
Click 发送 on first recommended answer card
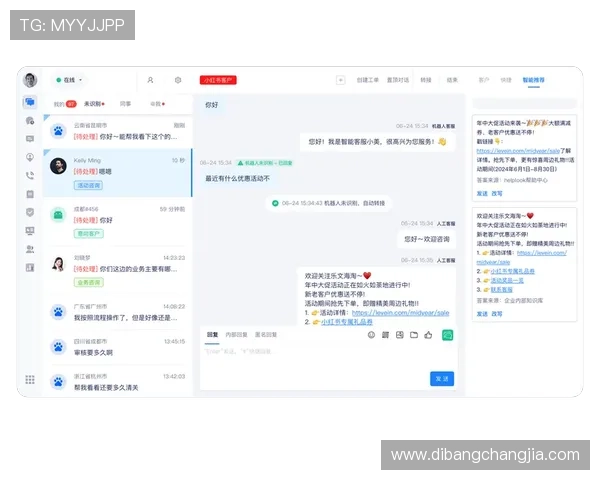(x=482, y=193)
